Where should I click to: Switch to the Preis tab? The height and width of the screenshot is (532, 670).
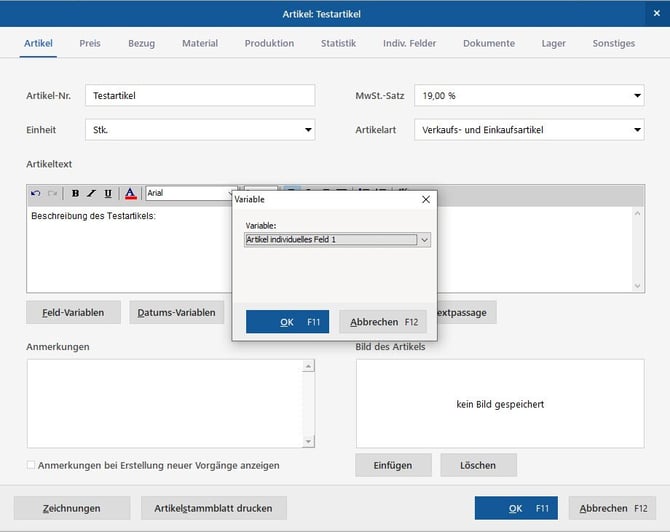tap(90, 43)
